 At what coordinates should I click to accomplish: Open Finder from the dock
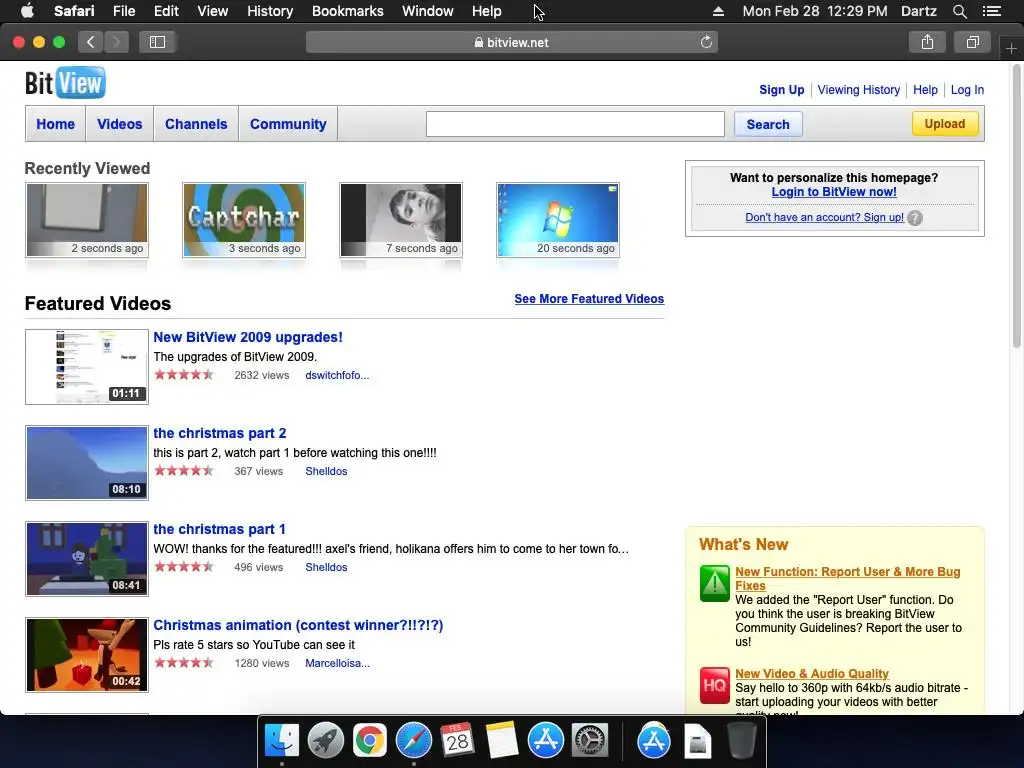point(281,741)
